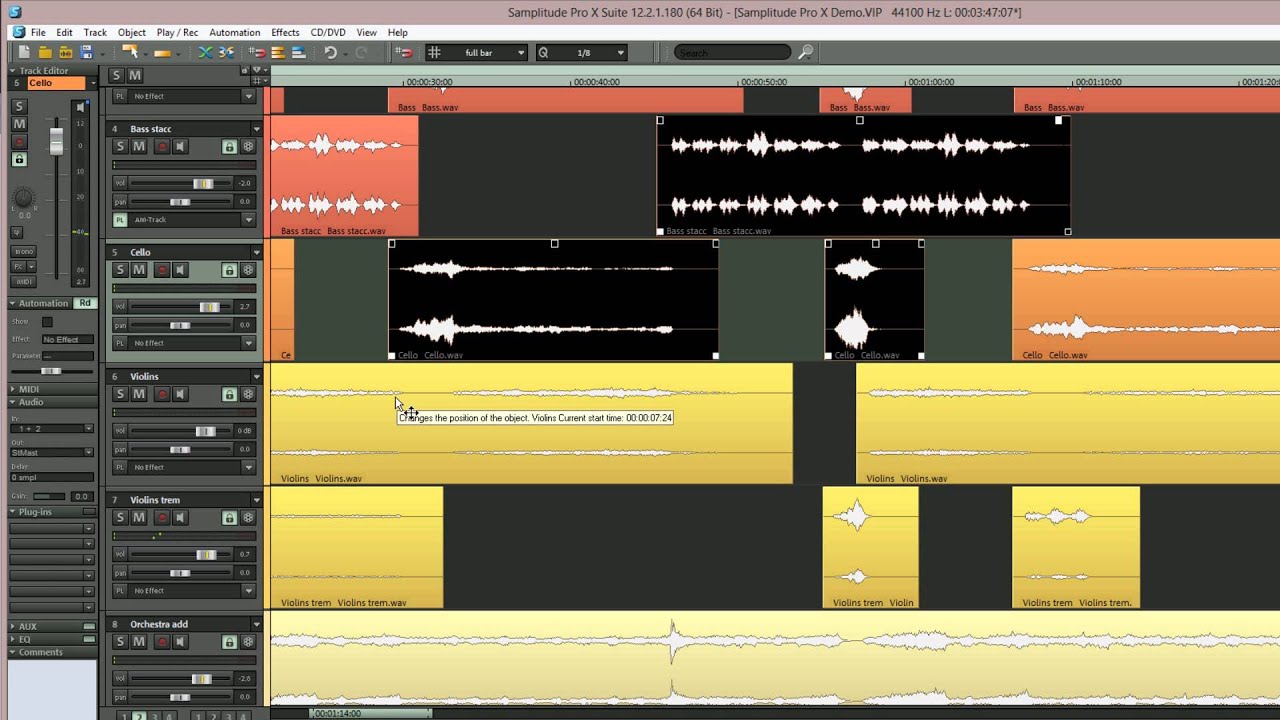The image size is (1280, 720).
Task: Solo the Orchestra add track
Action: pyautogui.click(x=120, y=642)
